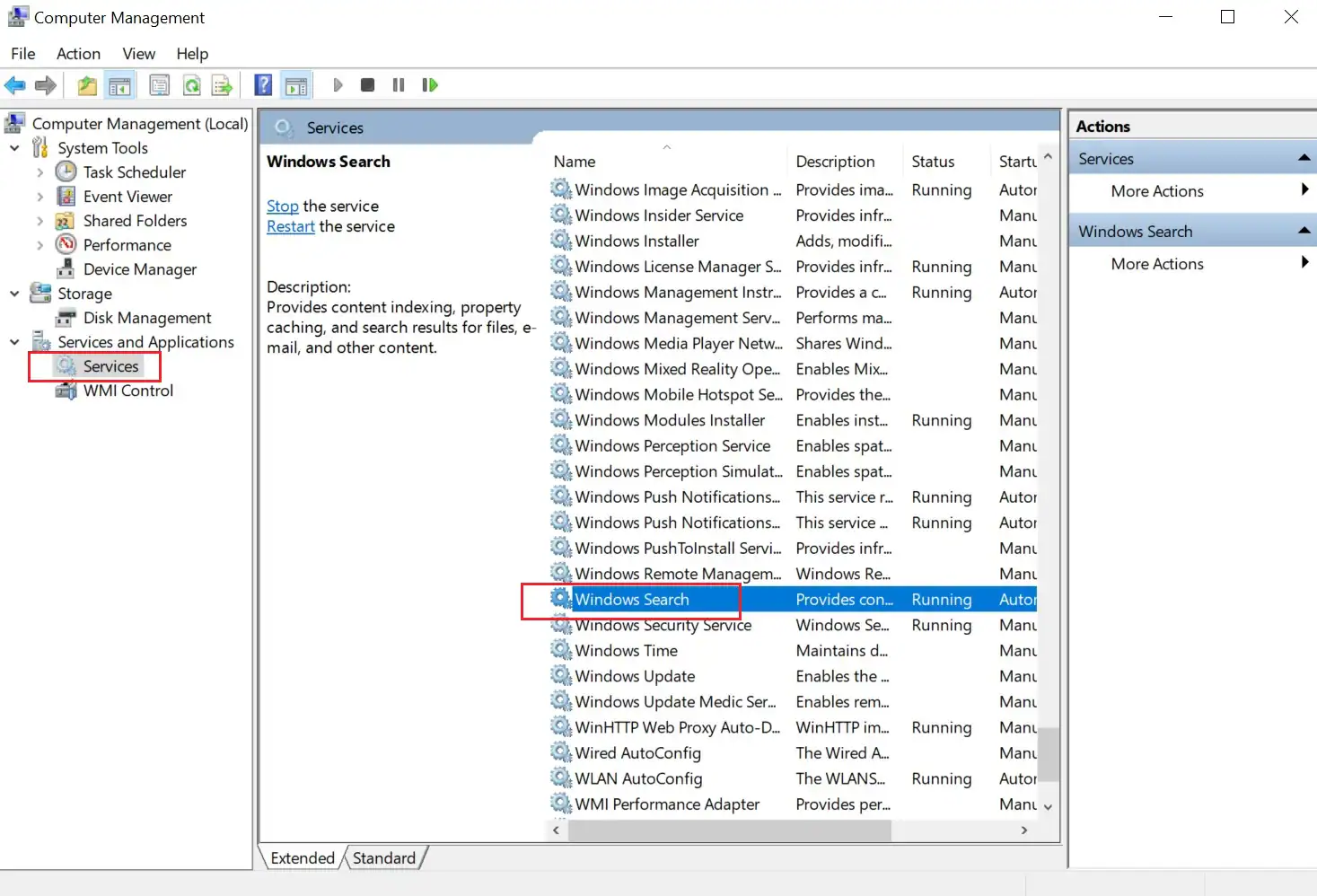Click the Back arrow toolbar icon

point(15,85)
